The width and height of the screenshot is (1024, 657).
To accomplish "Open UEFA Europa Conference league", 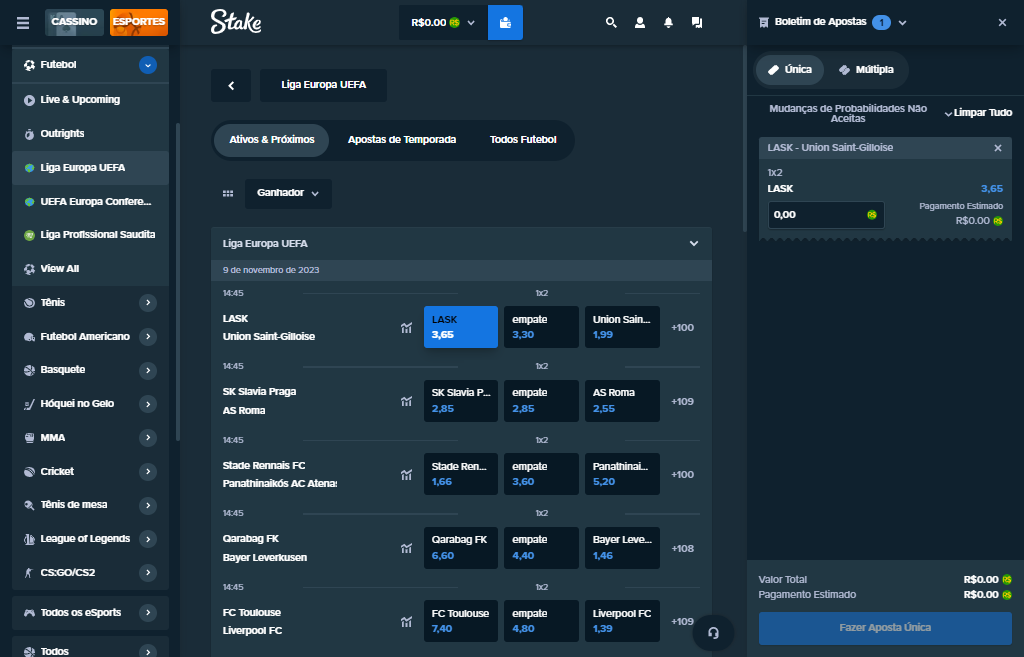I will (x=91, y=202).
